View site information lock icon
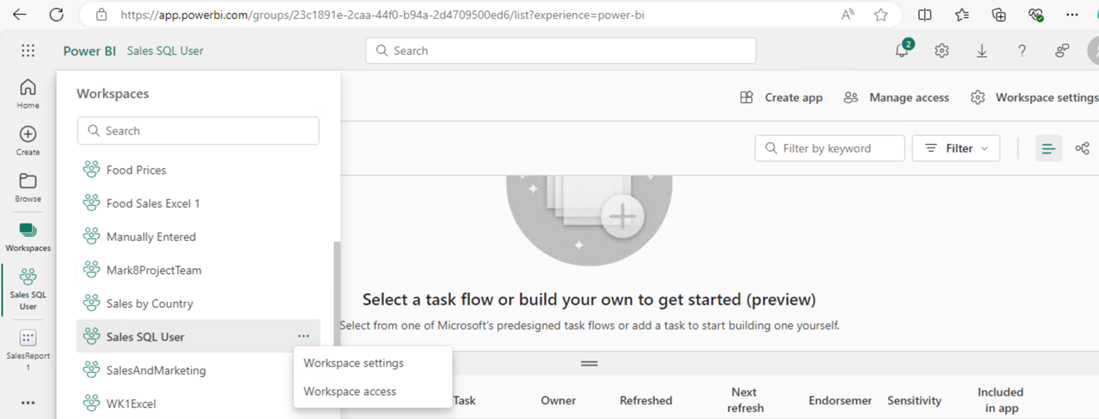The image size is (1099, 419). pos(102,14)
